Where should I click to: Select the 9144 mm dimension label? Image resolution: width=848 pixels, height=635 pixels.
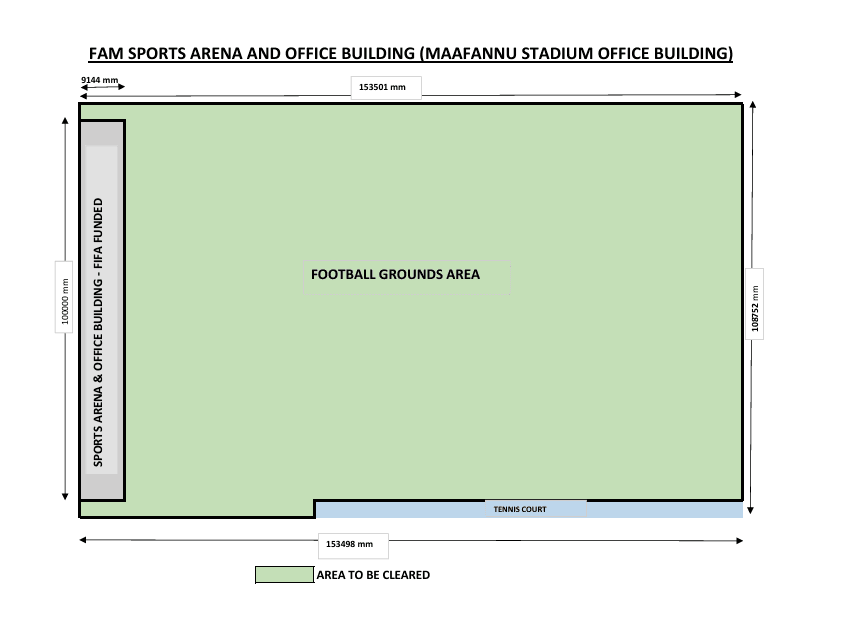coord(99,79)
